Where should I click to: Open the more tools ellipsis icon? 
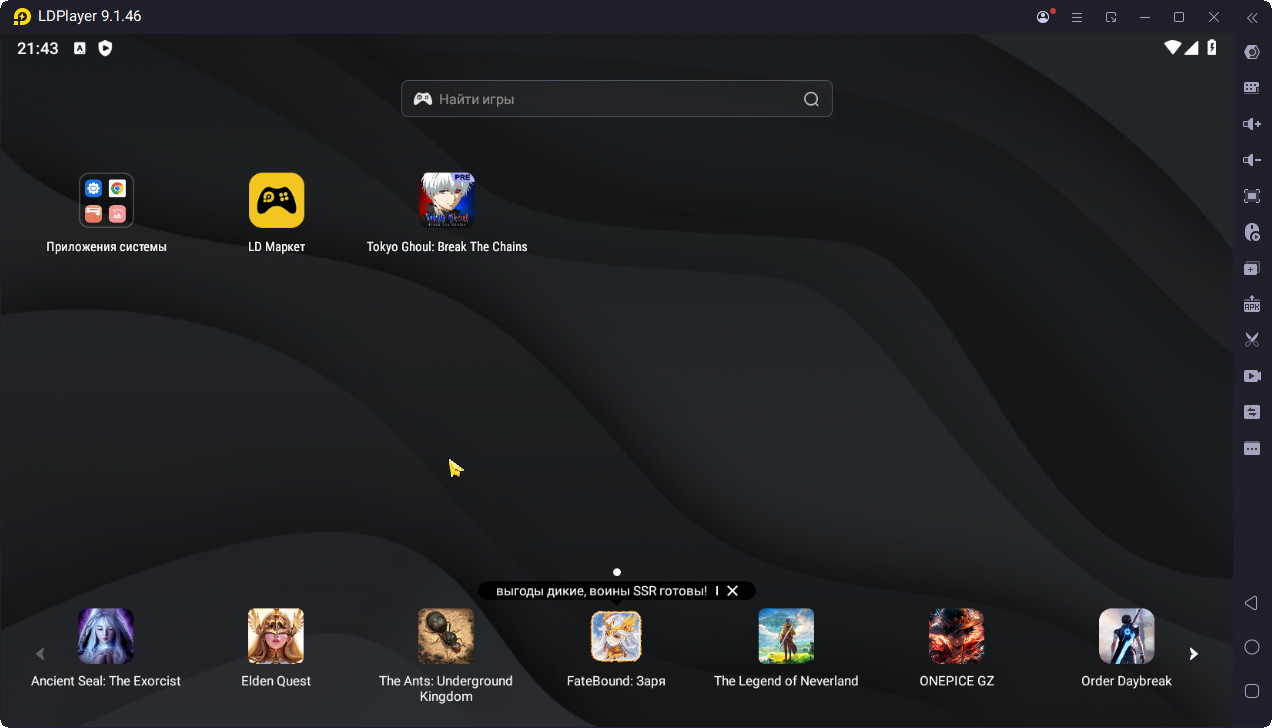click(1252, 448)
